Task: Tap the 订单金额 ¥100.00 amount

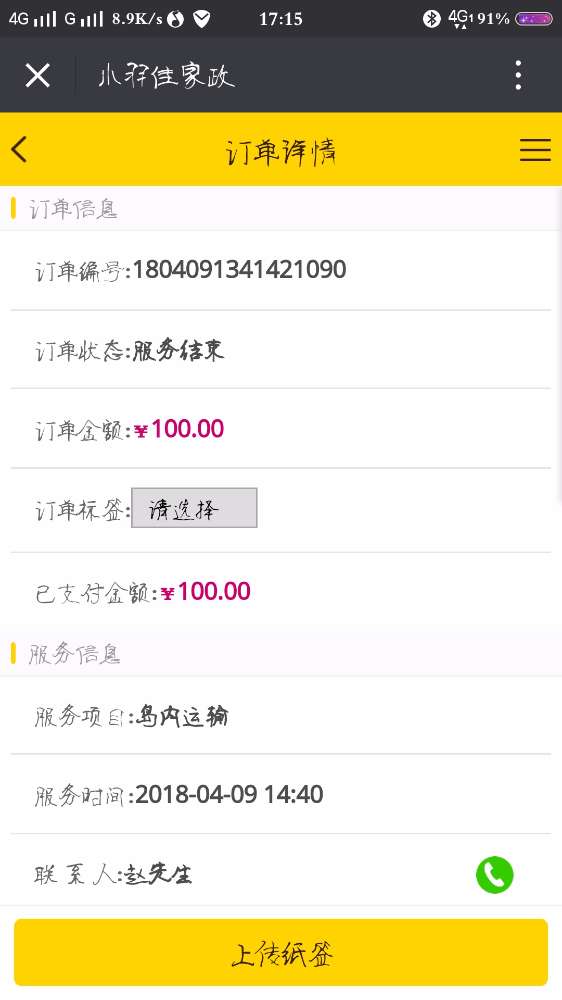Action: click(179, 429)
